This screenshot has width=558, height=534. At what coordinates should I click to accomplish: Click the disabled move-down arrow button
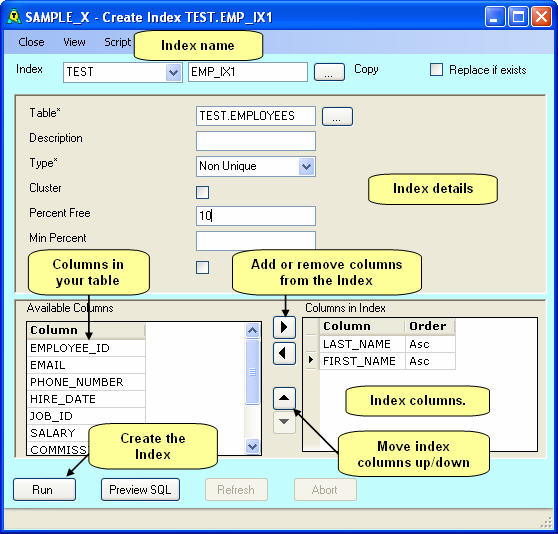click(284, 422)
